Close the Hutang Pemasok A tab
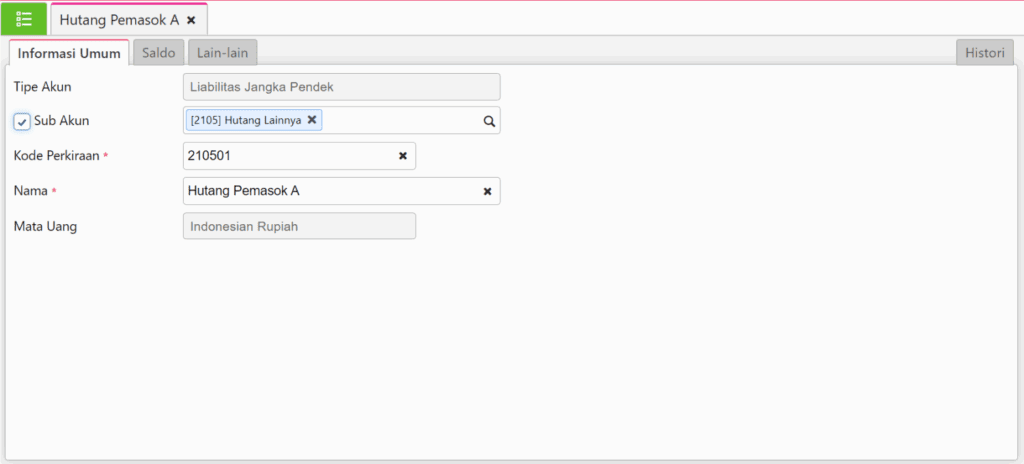The height and width of the screenshot is (464, 1024). tap(191, 20)
